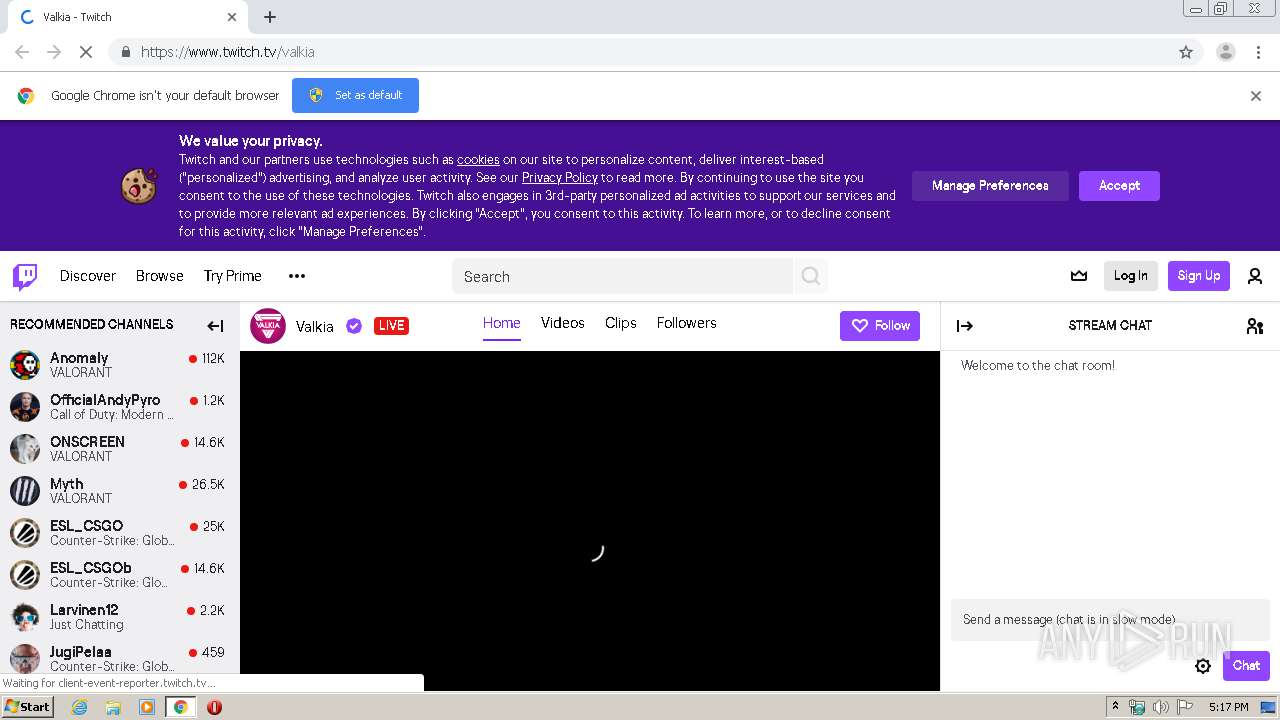The height and width of the screenshot is (720, 1280).
Task: Focus the Twitch search field
Action: point(623,276)
